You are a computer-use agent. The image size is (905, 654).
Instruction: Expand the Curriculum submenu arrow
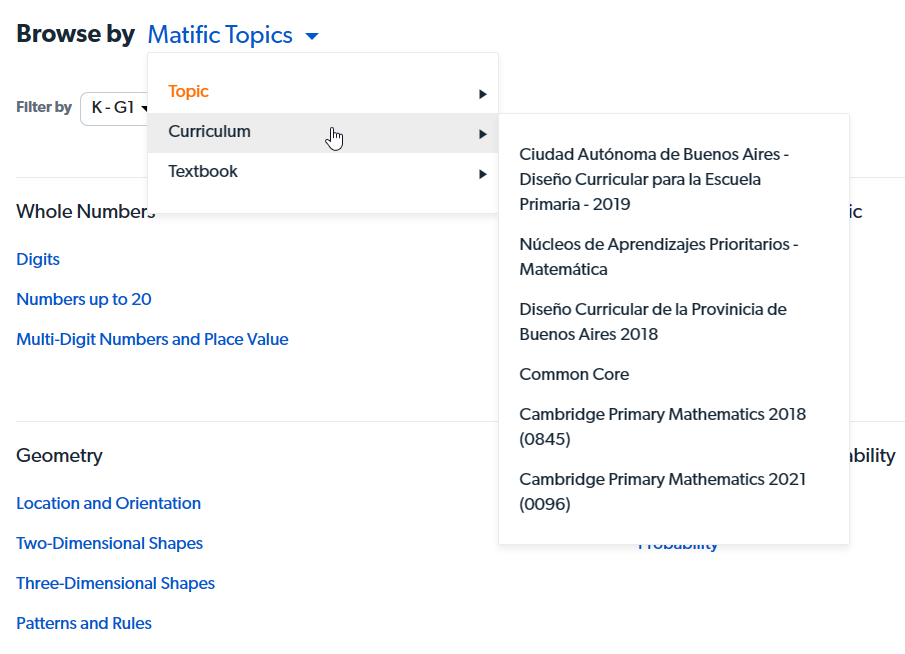[x=483, y=134]
